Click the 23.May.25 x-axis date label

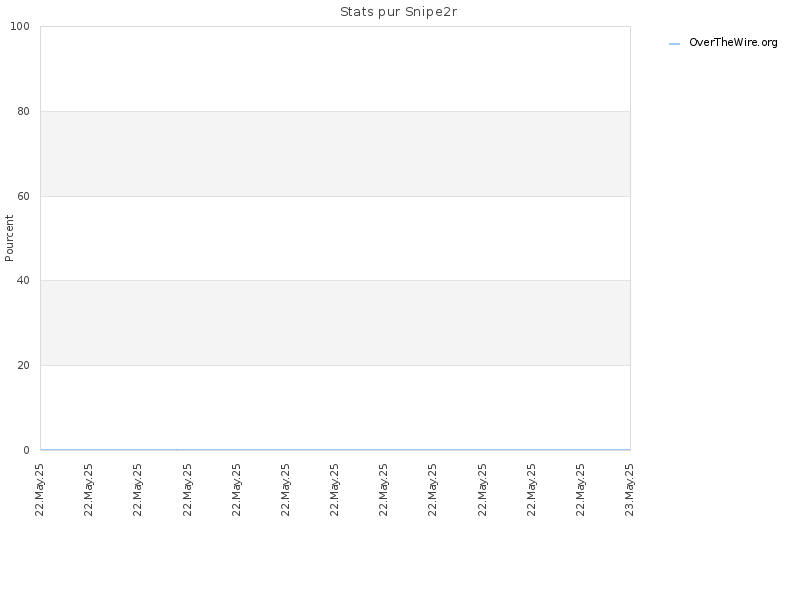tap(629, 490)
